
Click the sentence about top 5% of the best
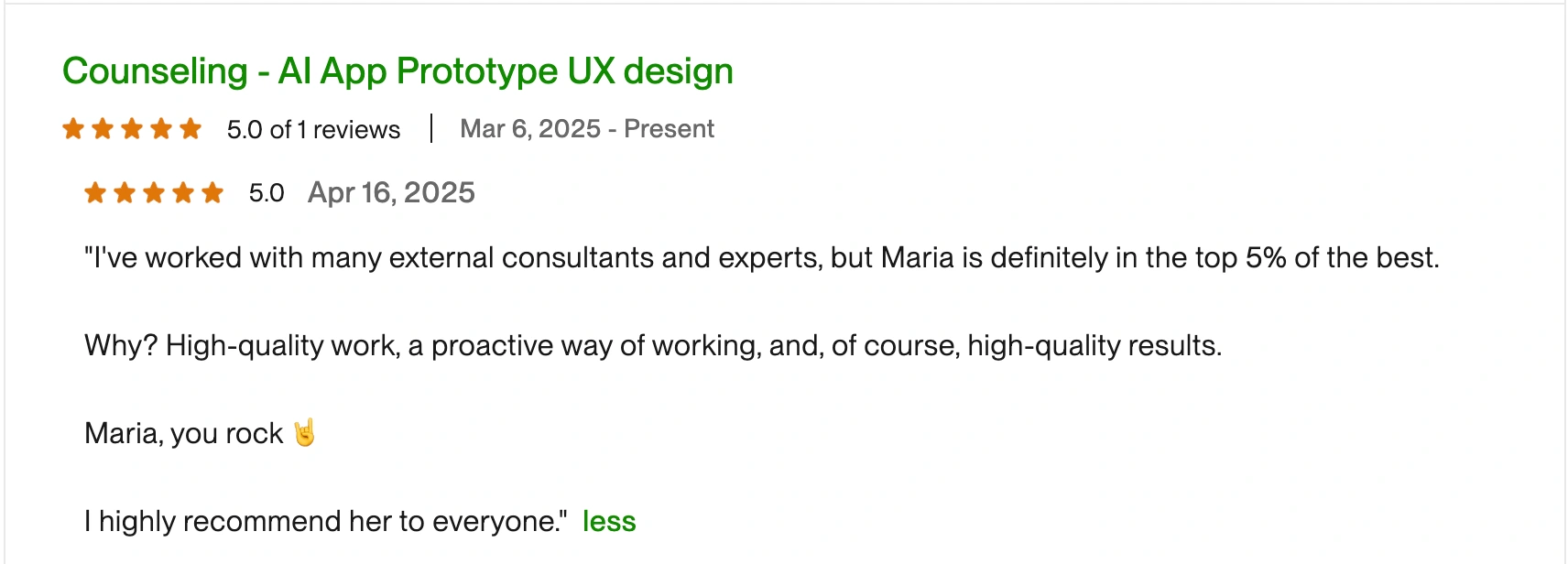click(x=762, y=258)
